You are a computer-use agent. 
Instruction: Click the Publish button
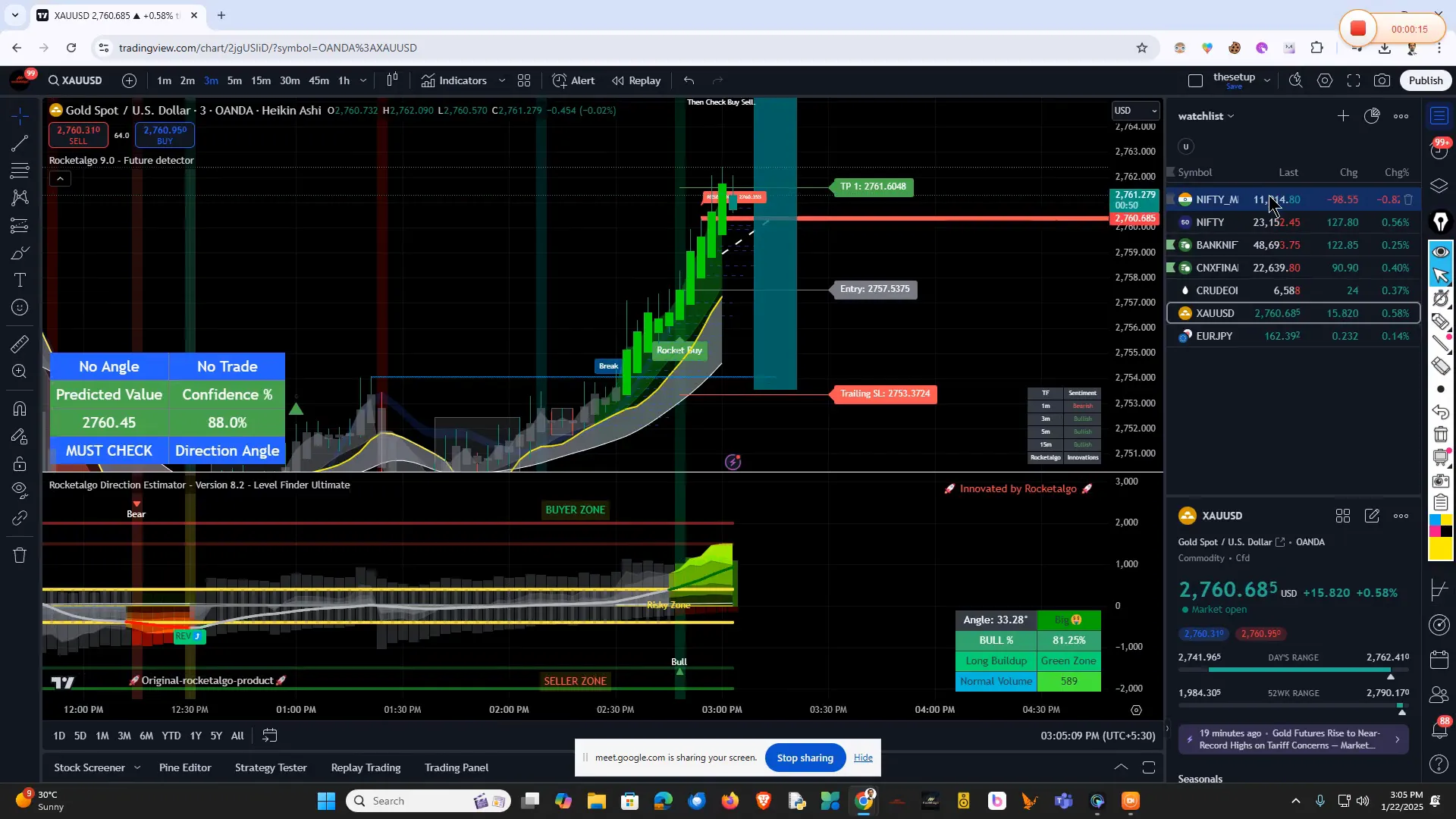pos(1426,80)
